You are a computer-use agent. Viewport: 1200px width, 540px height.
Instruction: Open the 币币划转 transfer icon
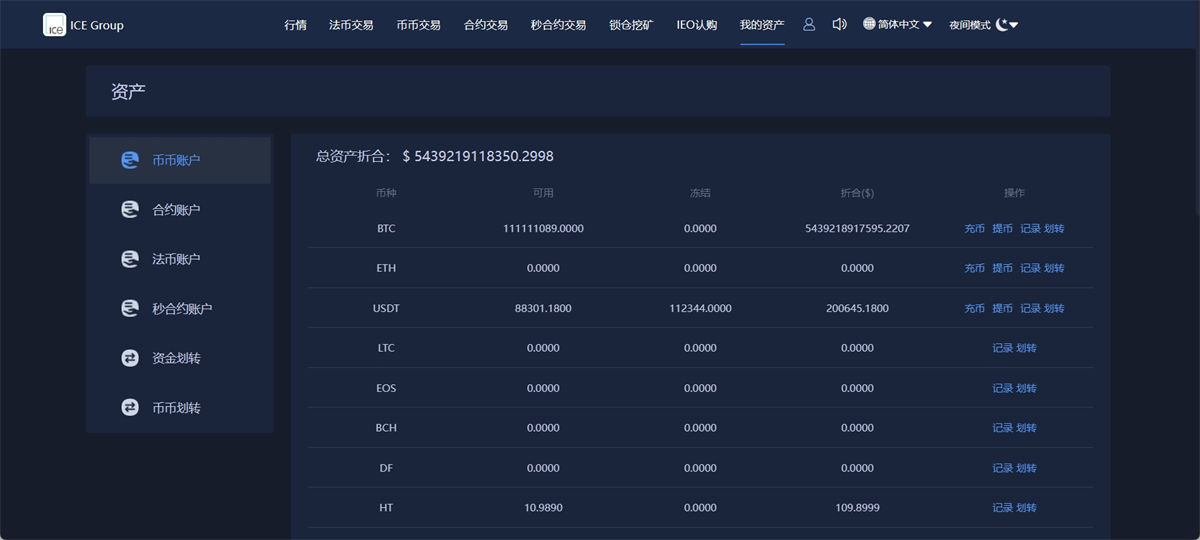click(x=130, y=408)
